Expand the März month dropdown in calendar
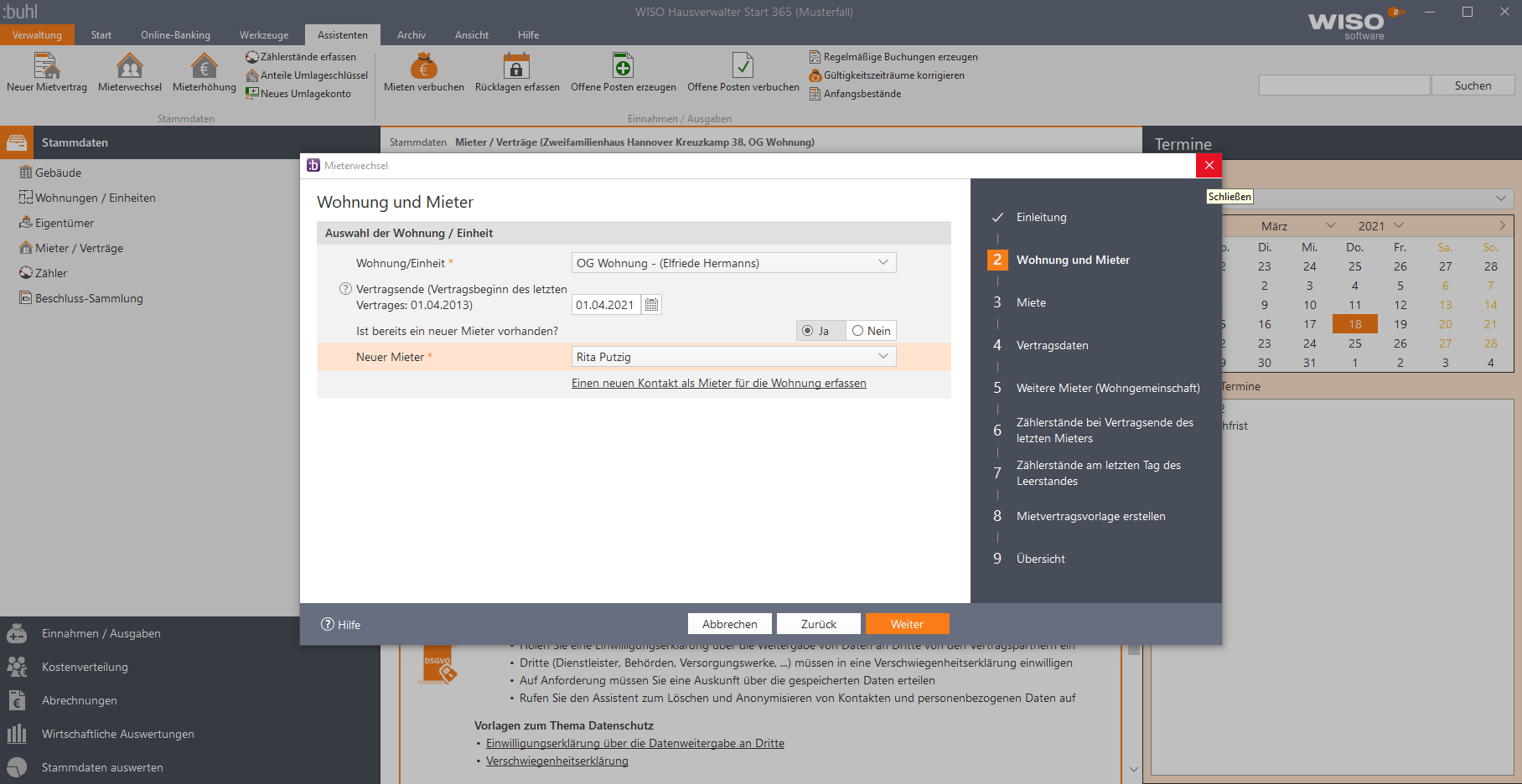The image size is (1522, 784). (1330, 226)
